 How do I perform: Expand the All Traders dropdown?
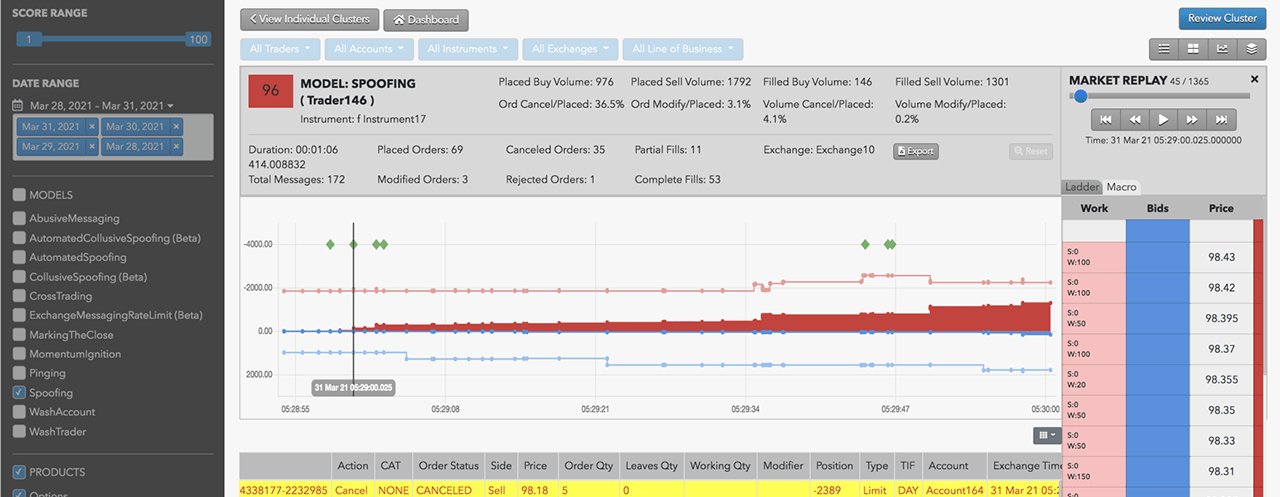click(281, 49)
